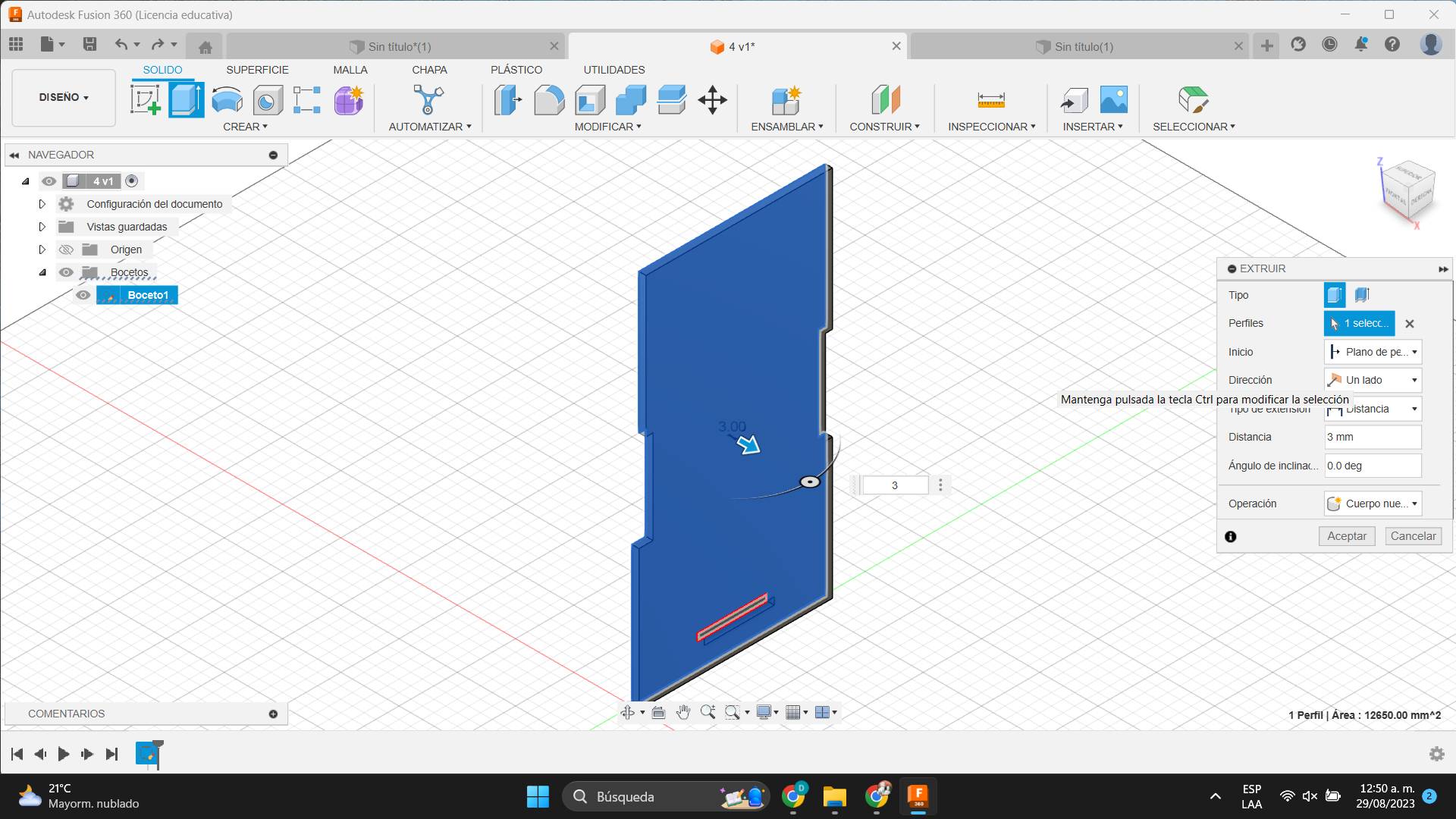
Task: Select the Create Sketch tool icon
Action: pos(145,100)
